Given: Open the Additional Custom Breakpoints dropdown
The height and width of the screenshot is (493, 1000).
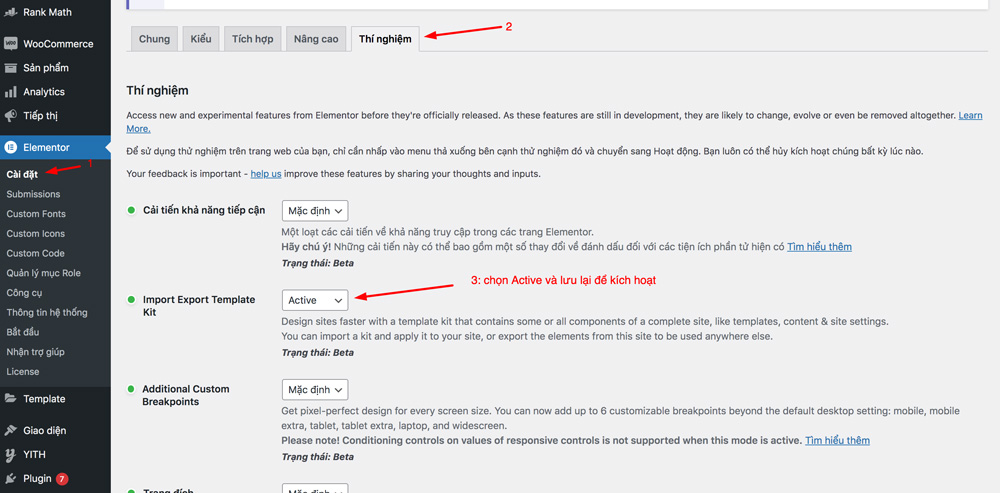Looking at the screenshot, I should click(315, 389).
